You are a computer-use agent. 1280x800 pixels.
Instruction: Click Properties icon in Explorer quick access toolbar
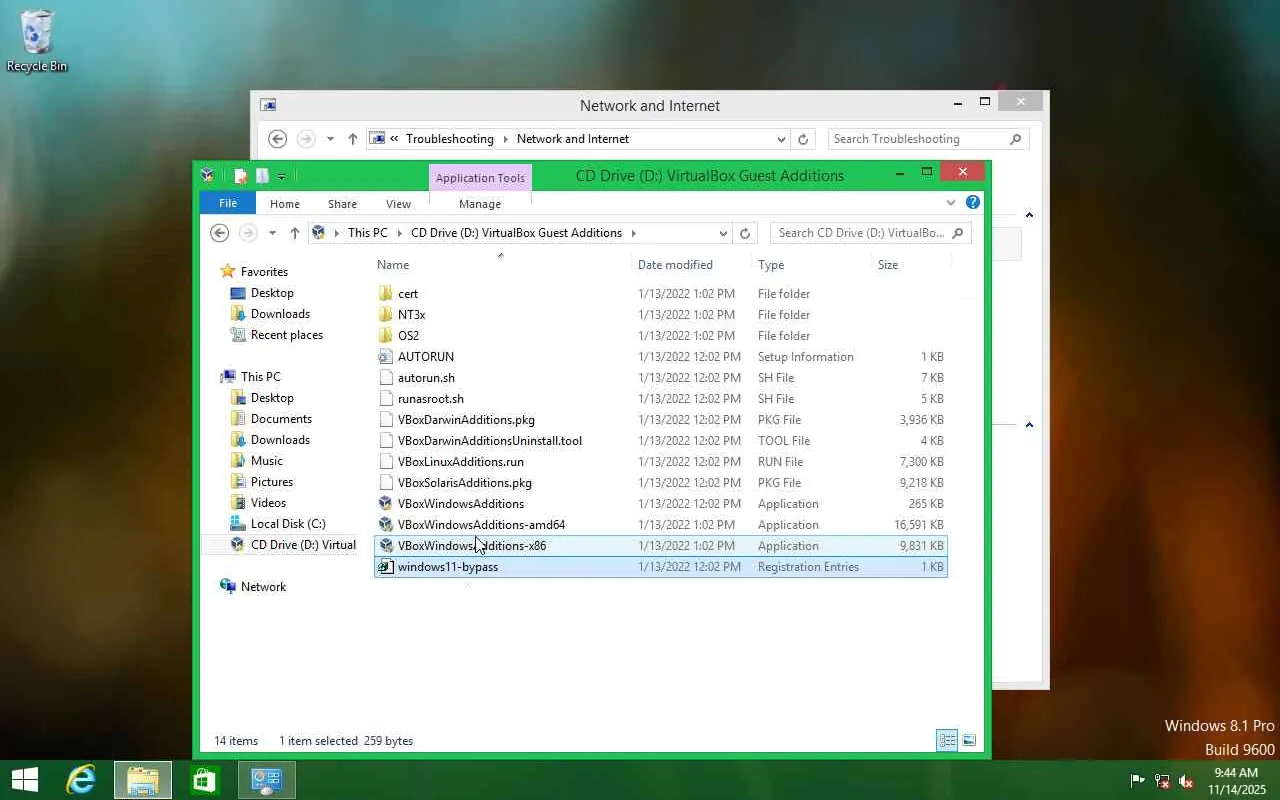point(240,176)
